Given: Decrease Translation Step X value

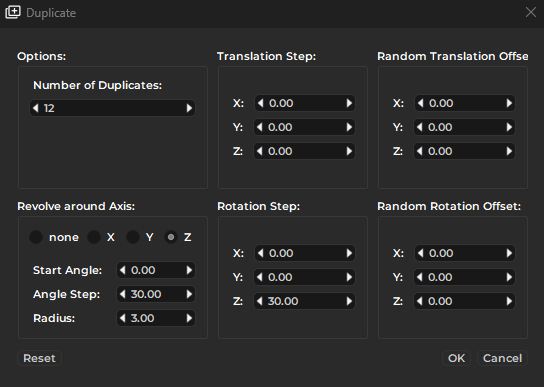Looking at the screenshot, I should pos(261,103).
